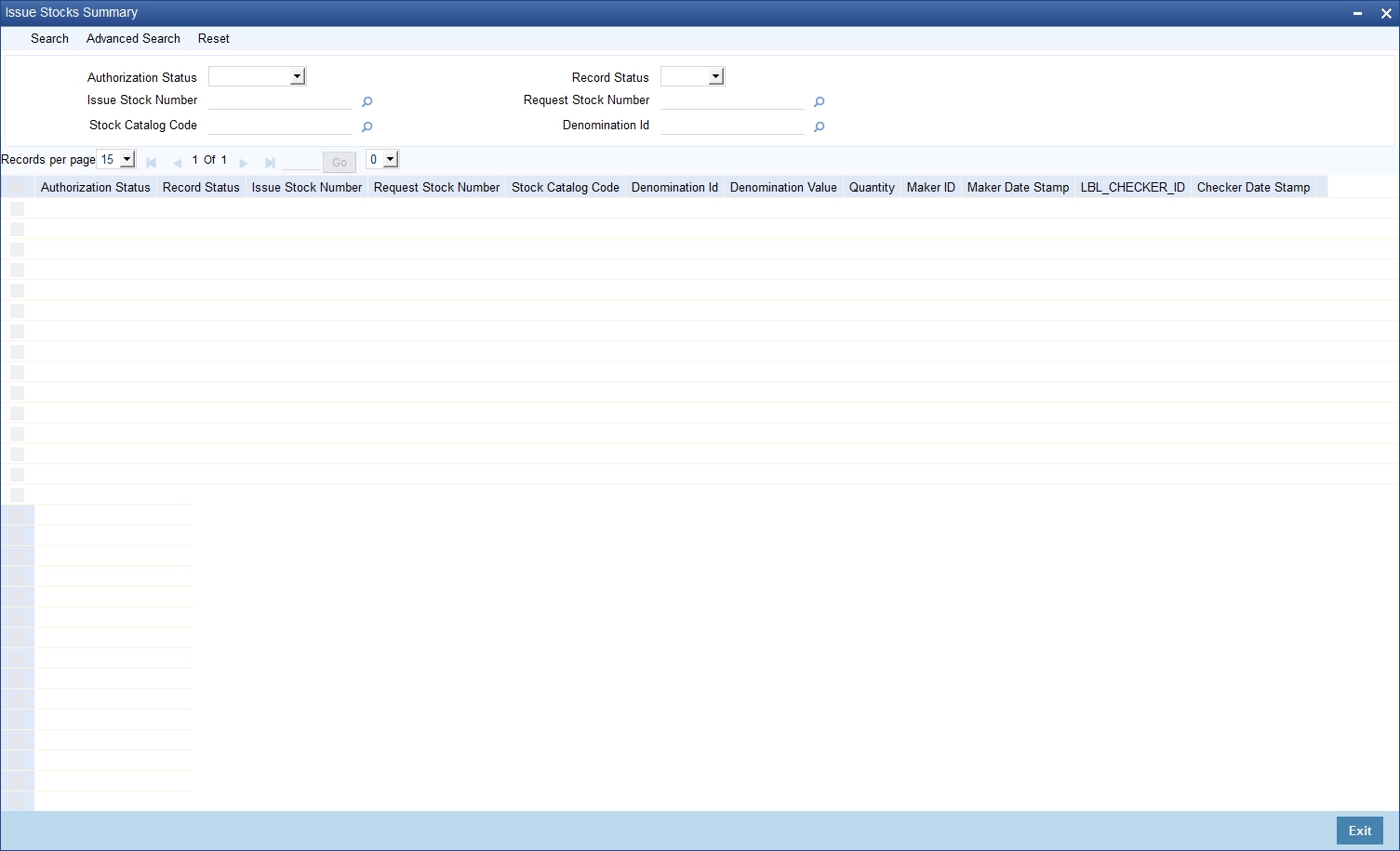This screenshot has width=1400, height=851.
Task: Focus the Stock Catalog Code field
Action: (280, 126)
